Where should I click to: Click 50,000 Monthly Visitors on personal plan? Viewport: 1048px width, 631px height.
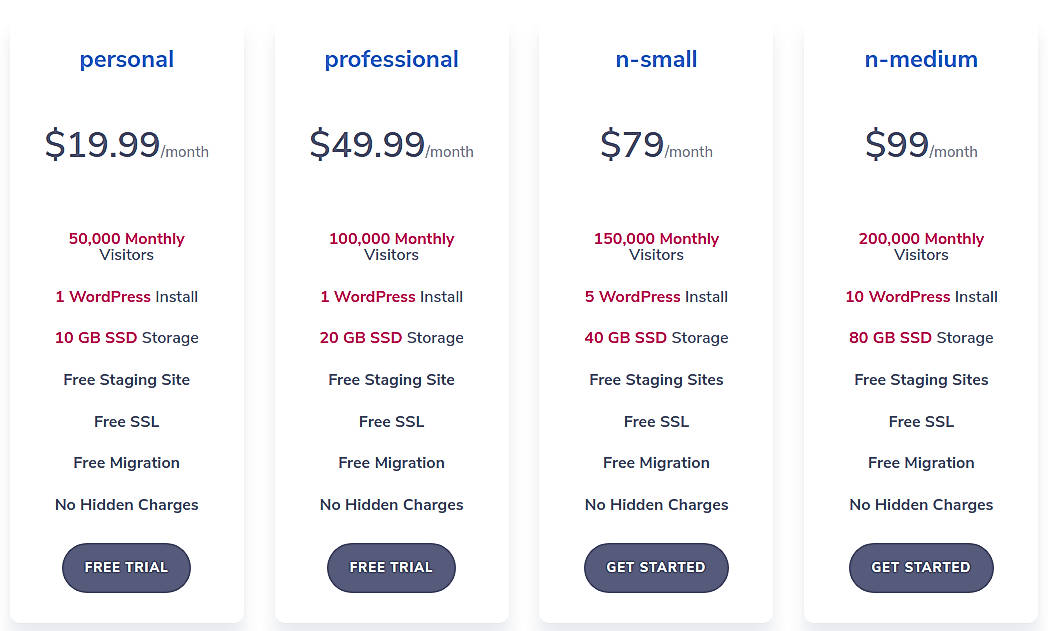tap(126, 246)
